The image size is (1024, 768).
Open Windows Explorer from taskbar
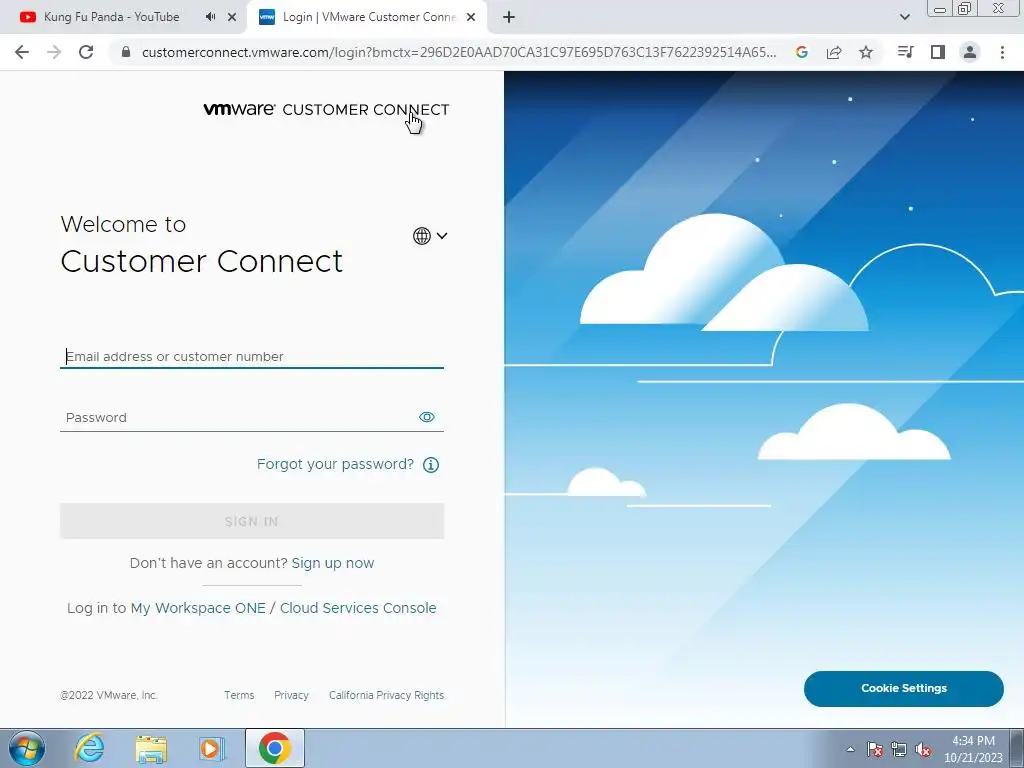coord(151,748)
